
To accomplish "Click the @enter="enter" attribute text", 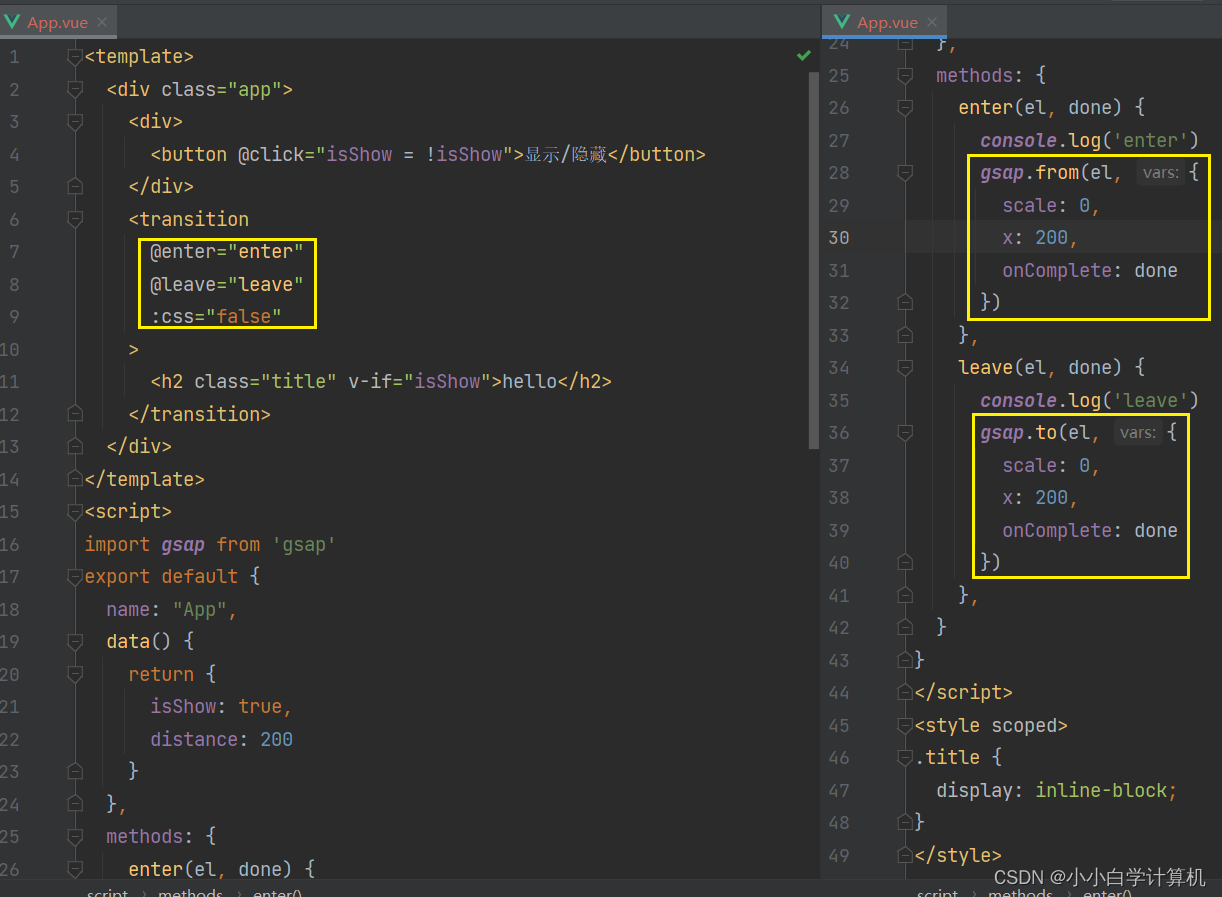I will click(x=227, y=252).
